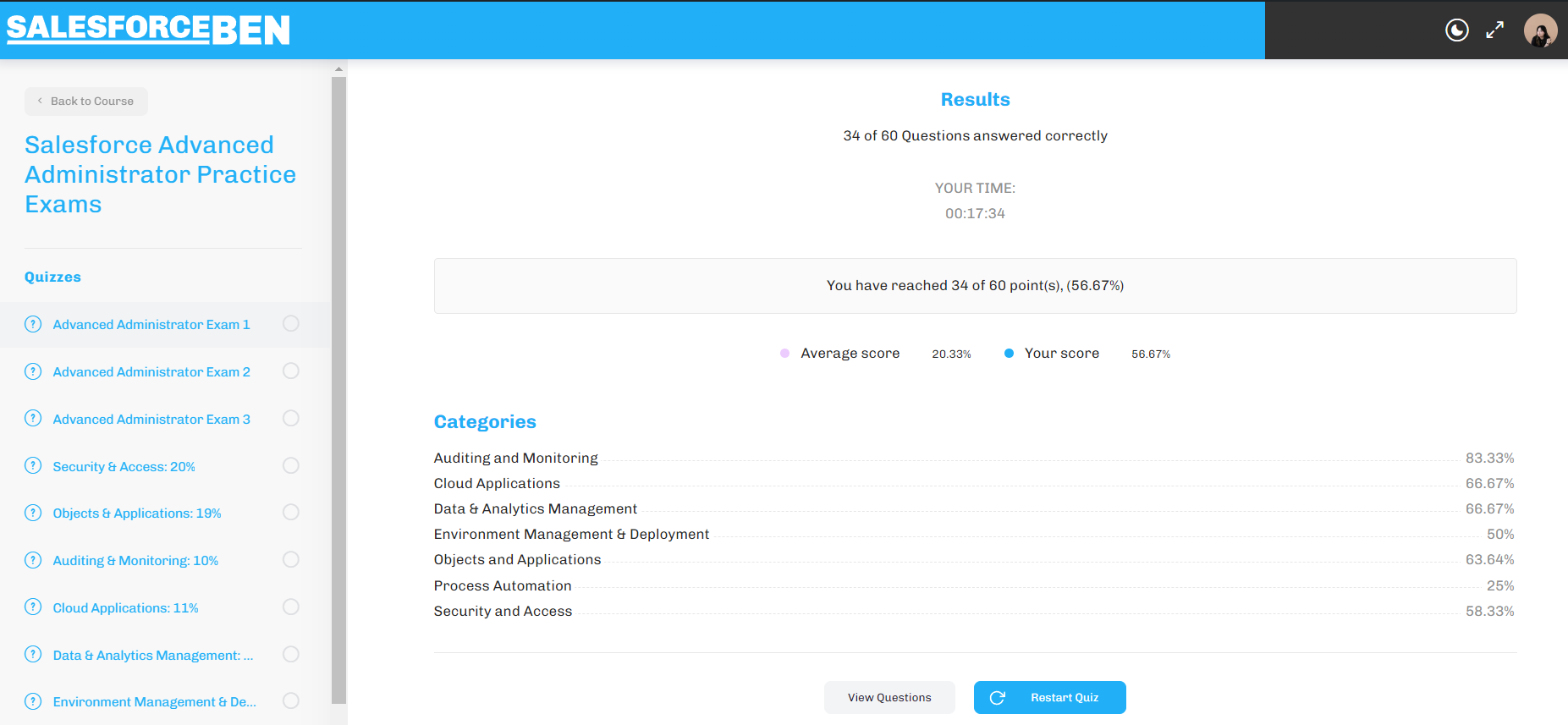
Task: Open Objects & Applications: 19% quiz
Action: point(137,514)
